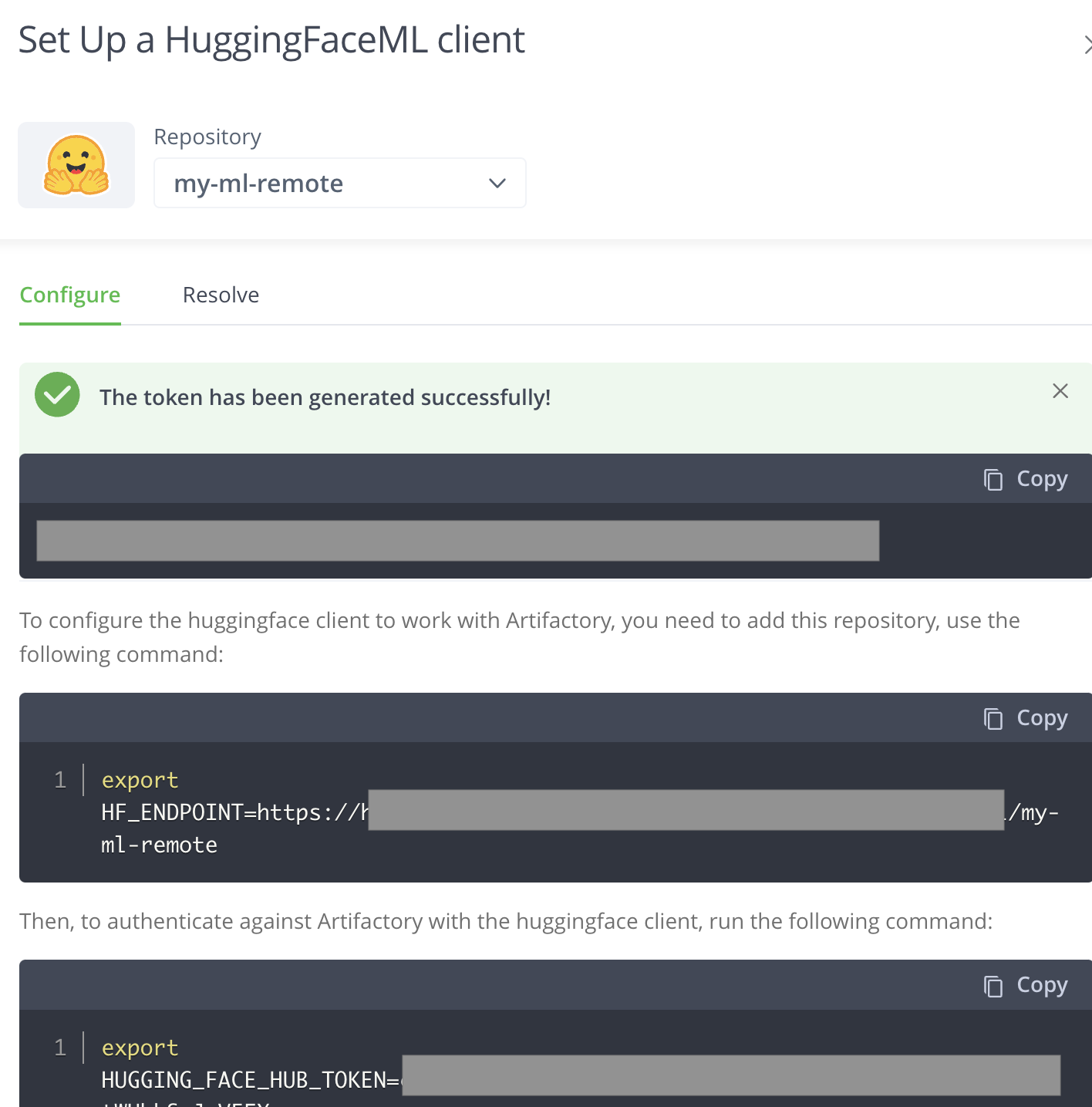Click the copy icon on the token block
The image size is (1092, 1107).
[993, 478]
